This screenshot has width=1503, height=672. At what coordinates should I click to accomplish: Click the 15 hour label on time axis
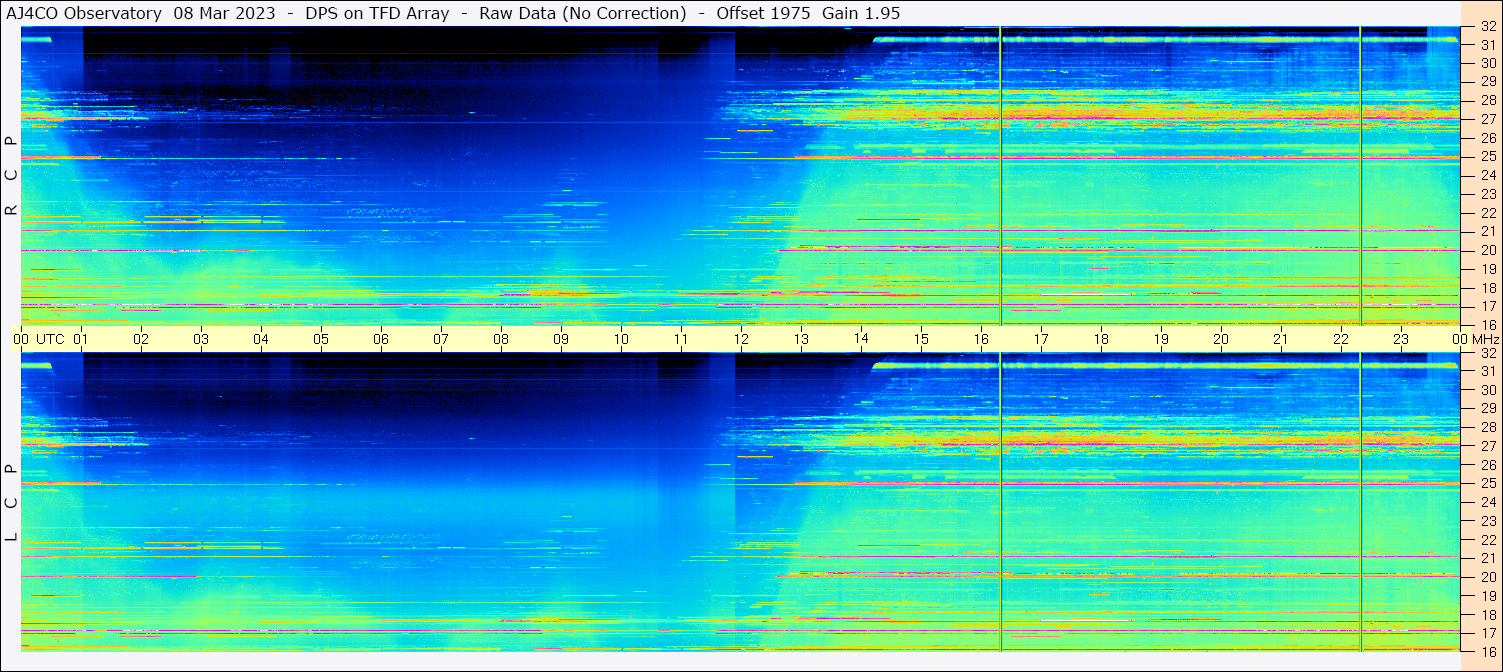point(921,339)
